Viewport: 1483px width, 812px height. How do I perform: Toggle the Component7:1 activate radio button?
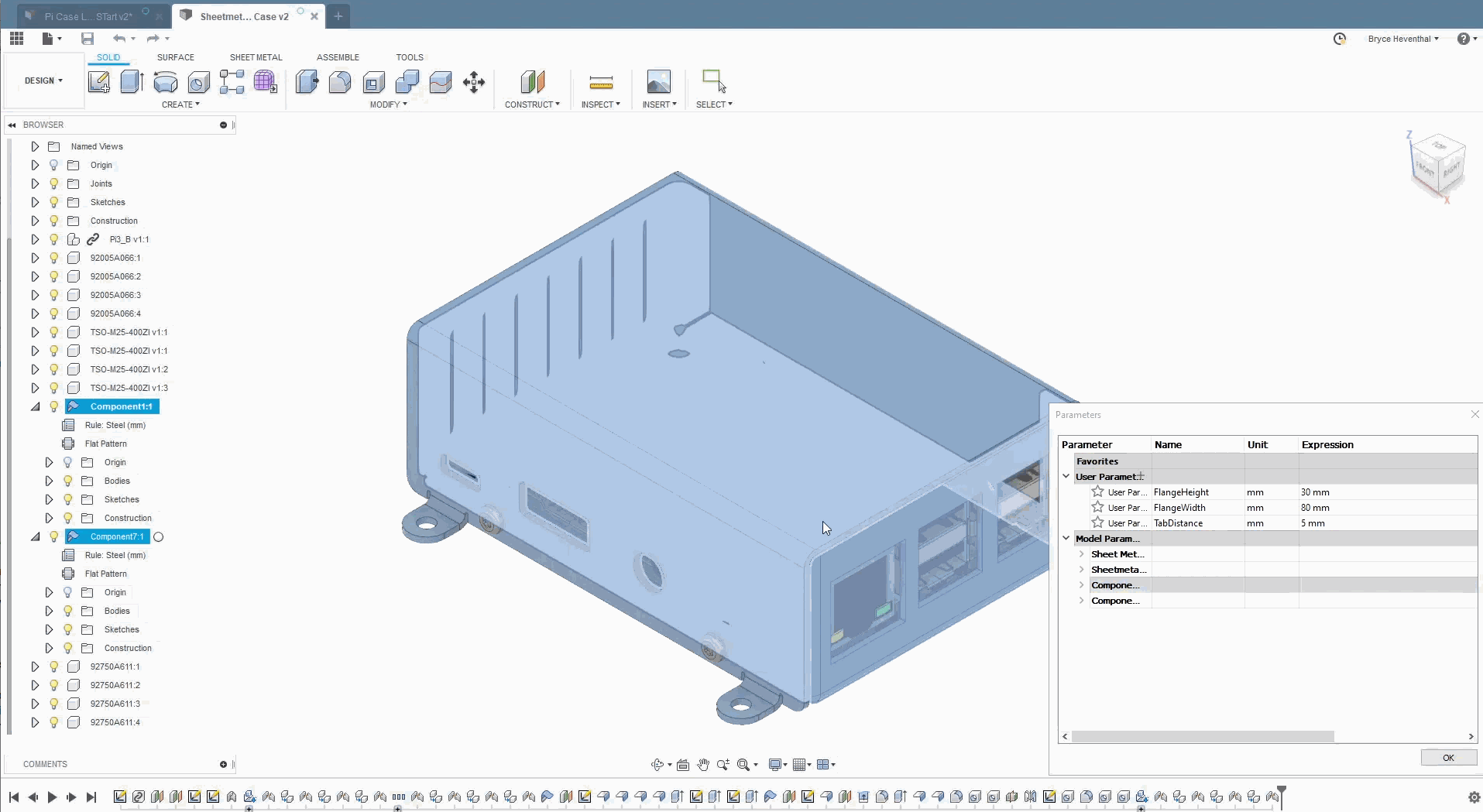click(x=159, y=536)
